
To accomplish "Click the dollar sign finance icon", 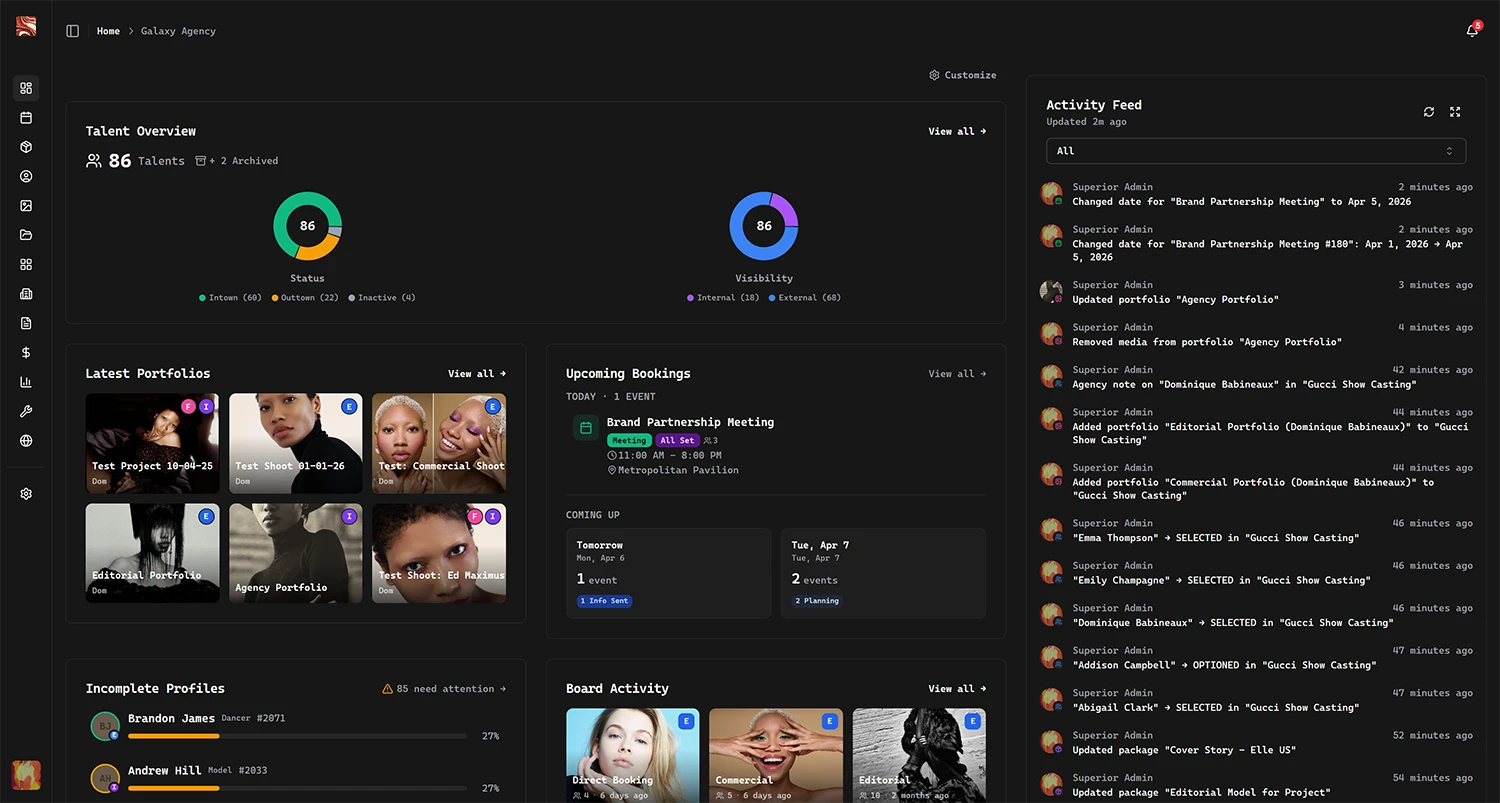I will click(x=26, y=353).
